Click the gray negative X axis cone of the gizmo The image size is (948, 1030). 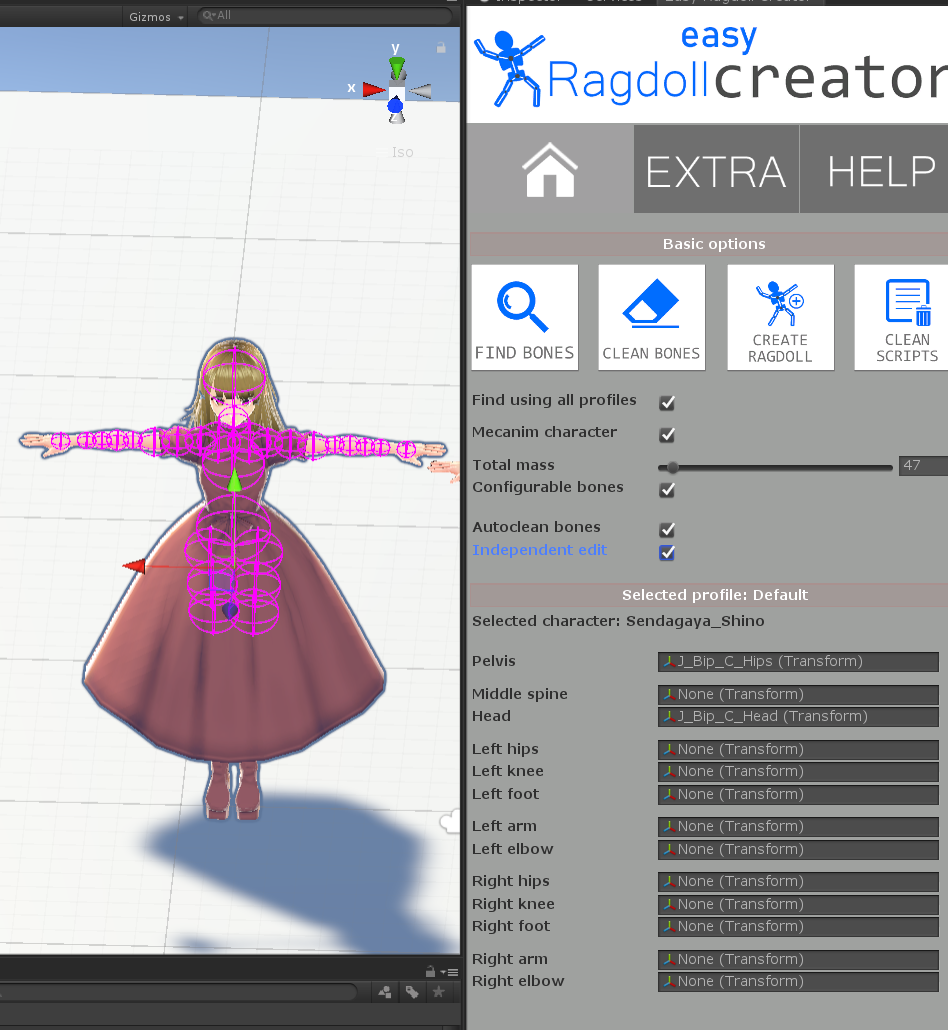[x=421, y=91]
